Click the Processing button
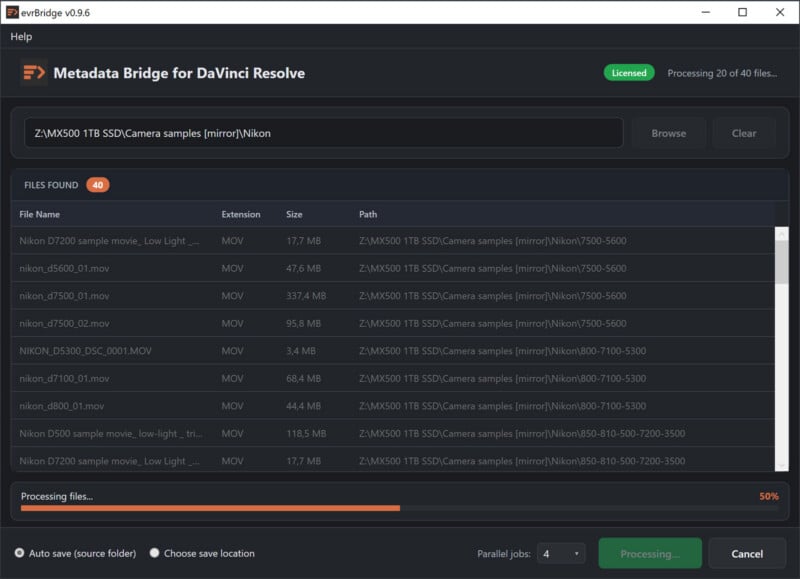 pyautogui.click(x=649, y=553)
